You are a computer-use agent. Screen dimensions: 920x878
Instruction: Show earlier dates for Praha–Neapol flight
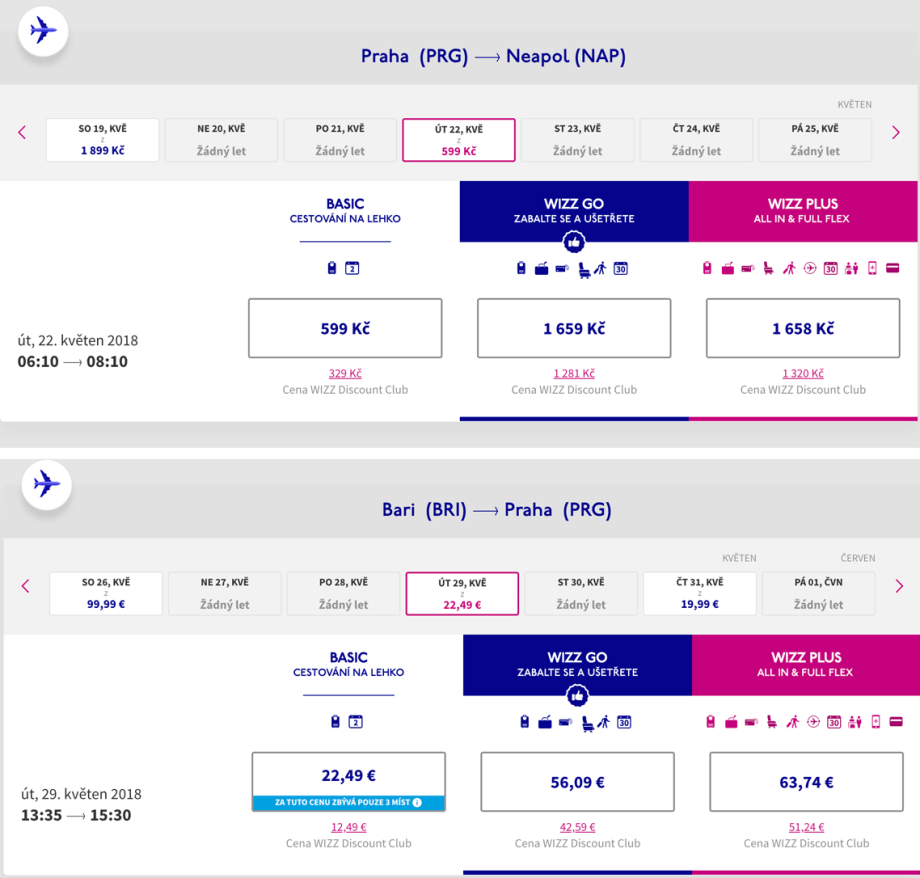pos(22,132)
